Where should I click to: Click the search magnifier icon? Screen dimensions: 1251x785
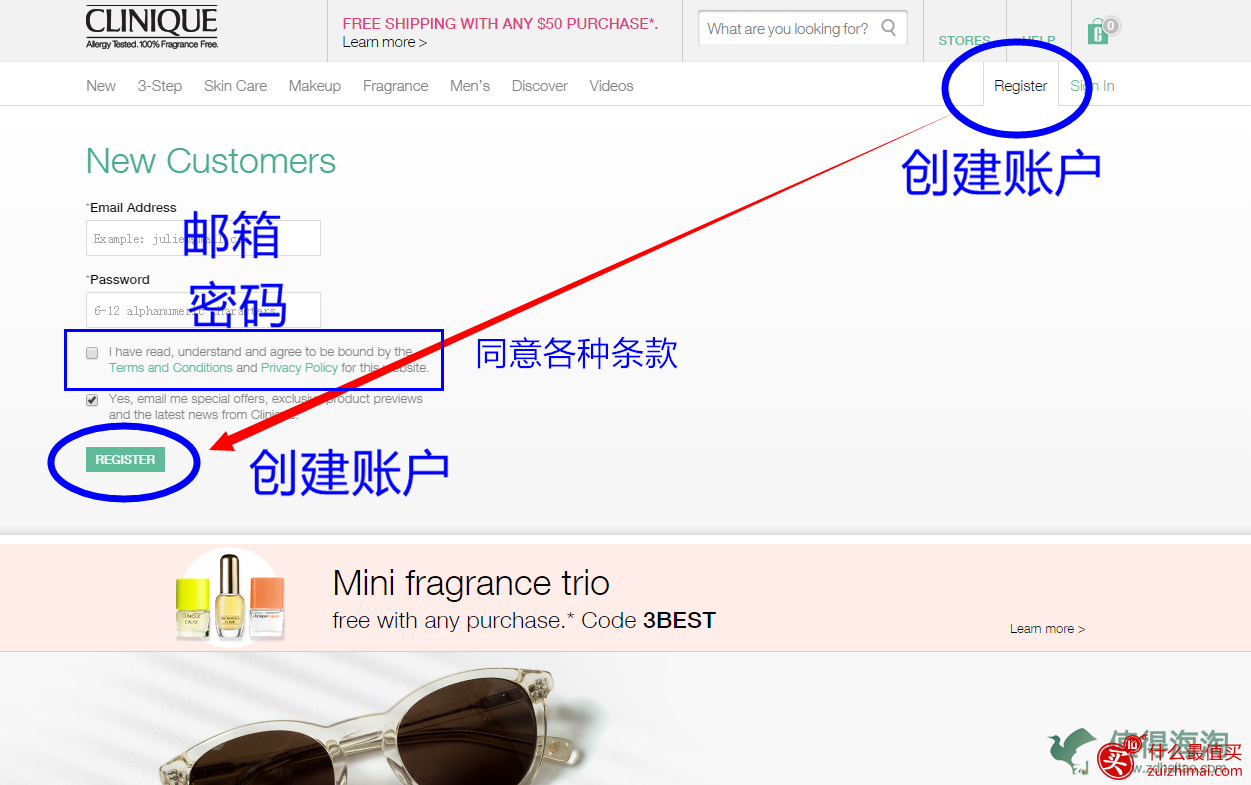tap(888, 28)
